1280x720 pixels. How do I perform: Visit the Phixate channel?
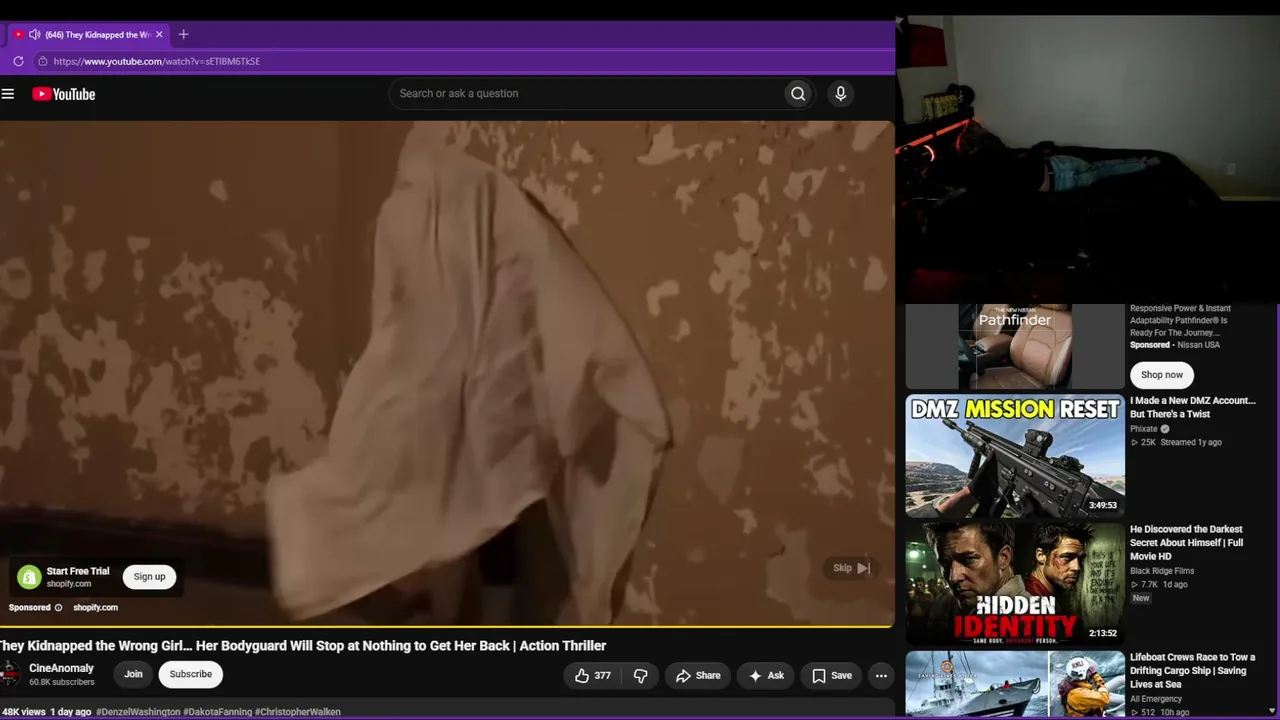(x=1144, y=429)
